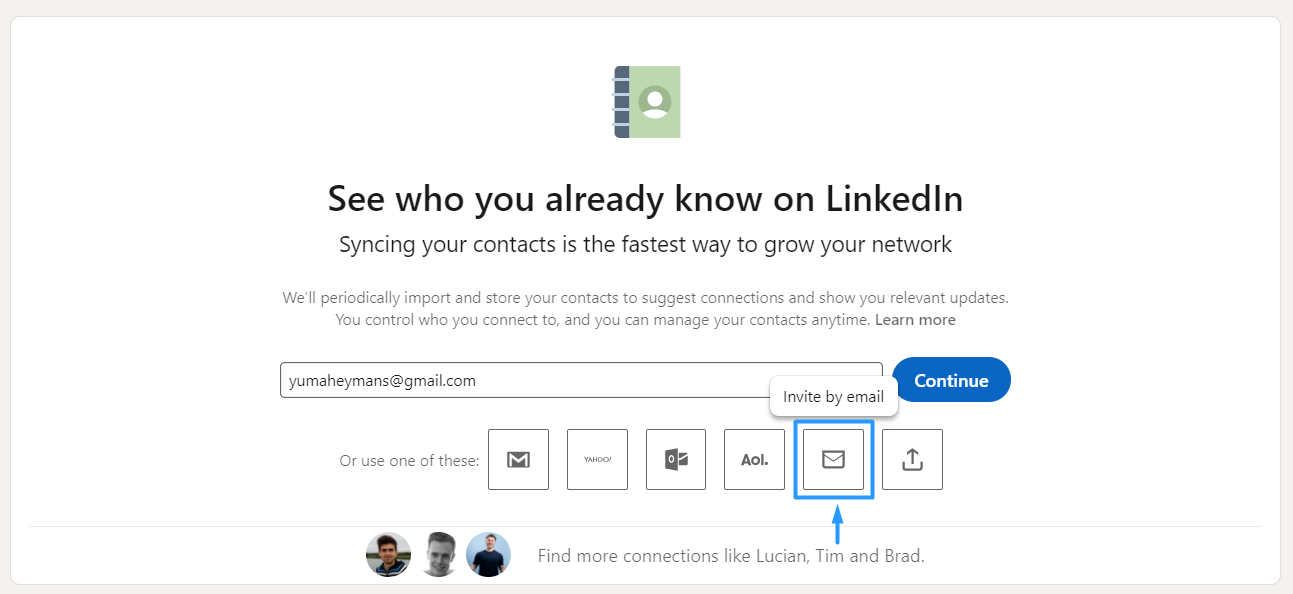Click the avatar with green outdoor background
This screenshot has width=1293, height=594.
coord(388,554)
